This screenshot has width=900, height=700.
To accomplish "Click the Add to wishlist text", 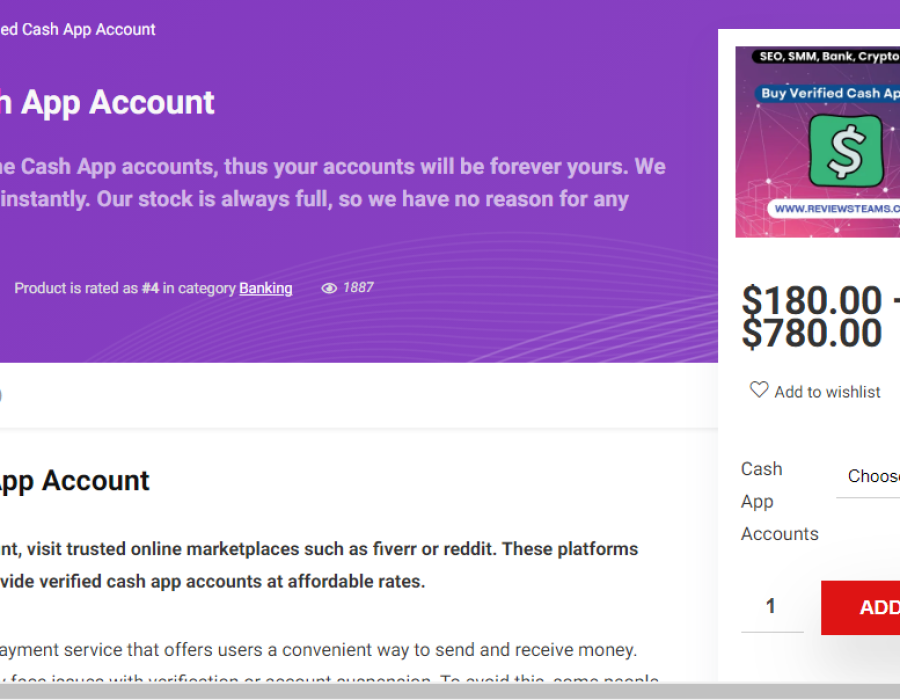I will [827, 392].
